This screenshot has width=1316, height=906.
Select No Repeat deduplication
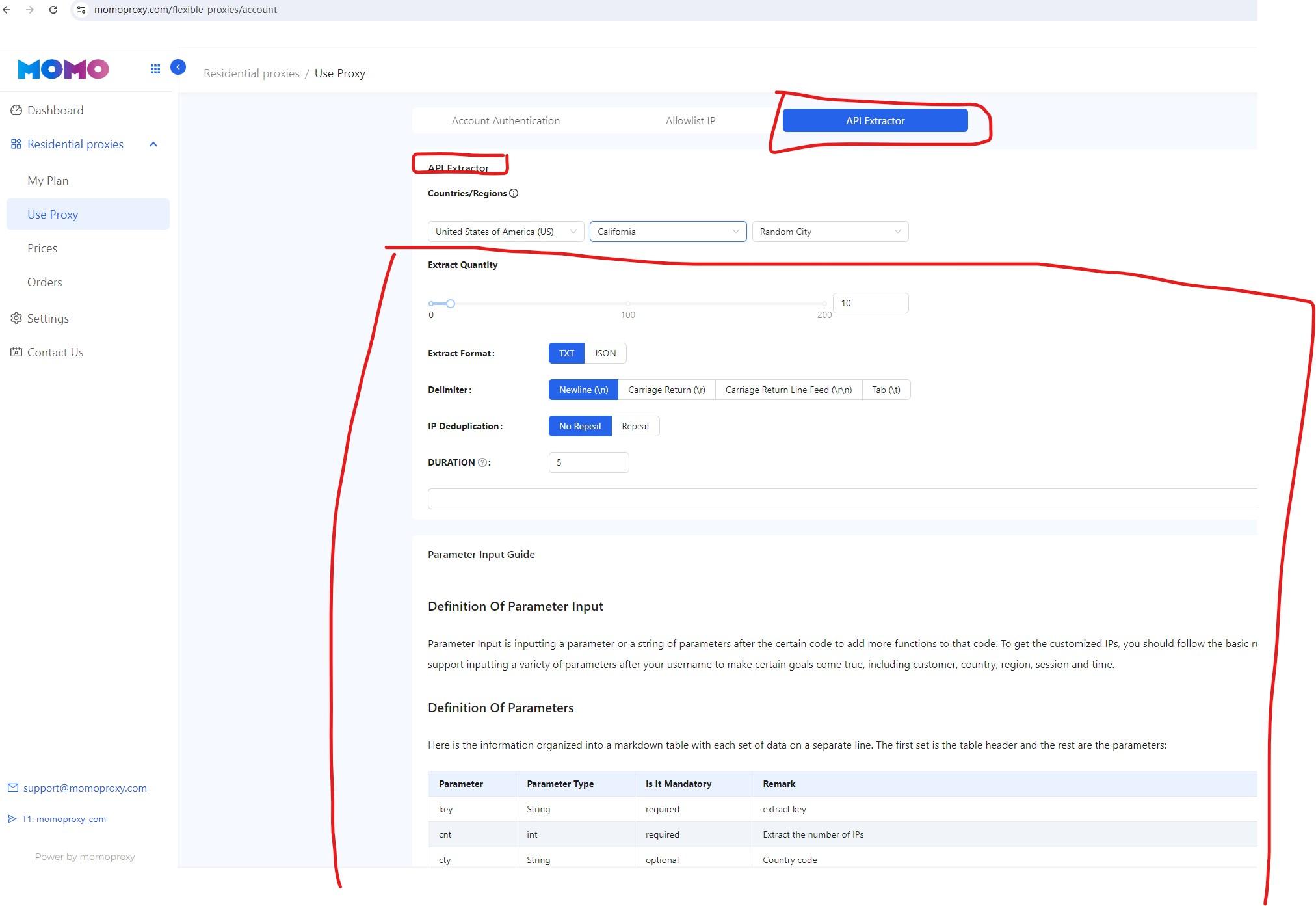click(580, 426)
